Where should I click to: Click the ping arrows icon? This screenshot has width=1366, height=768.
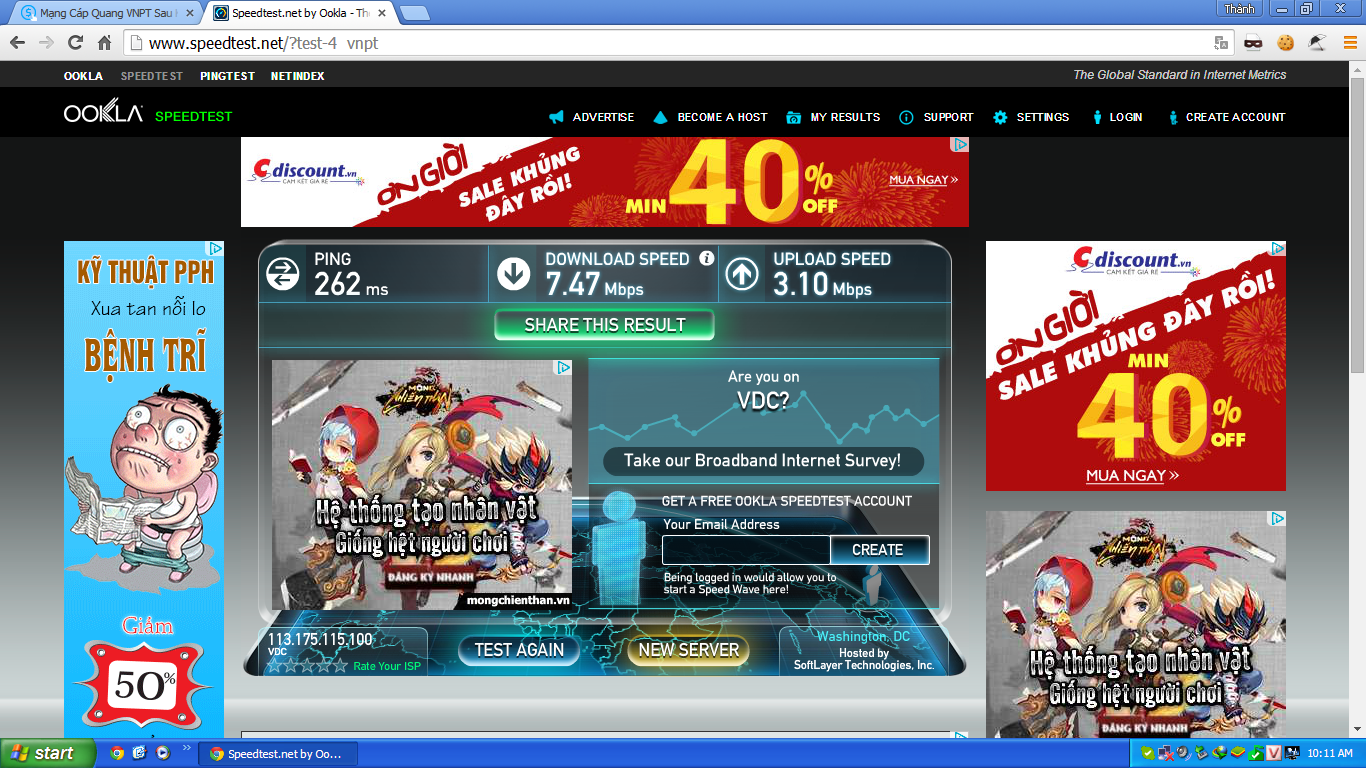tap(283, 274)
